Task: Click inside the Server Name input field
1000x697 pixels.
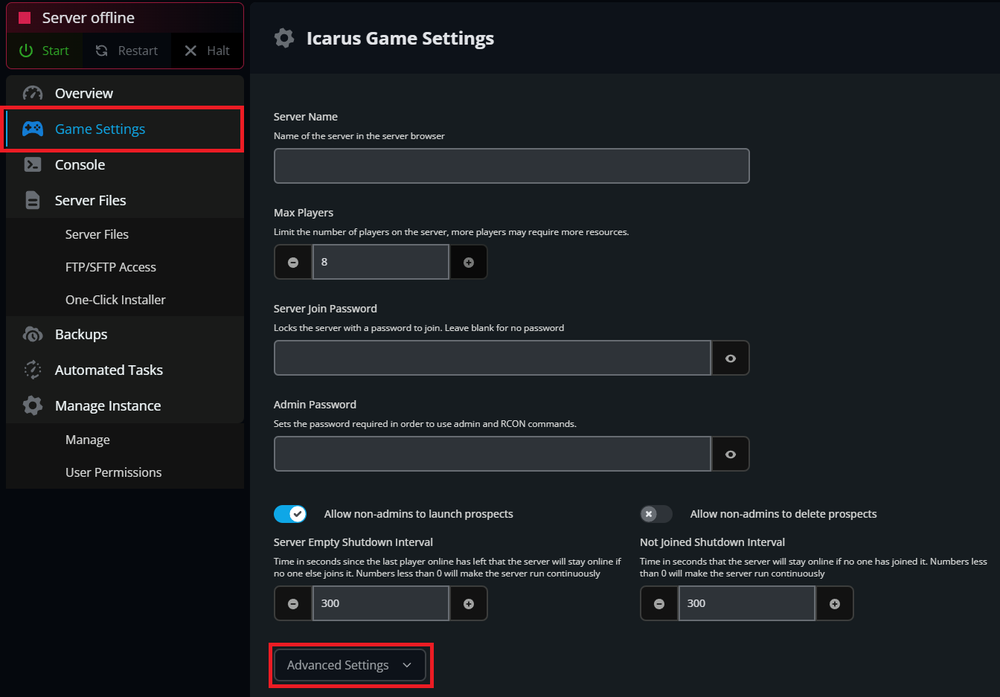Action: pyautogui.click(x=511, y=165)
